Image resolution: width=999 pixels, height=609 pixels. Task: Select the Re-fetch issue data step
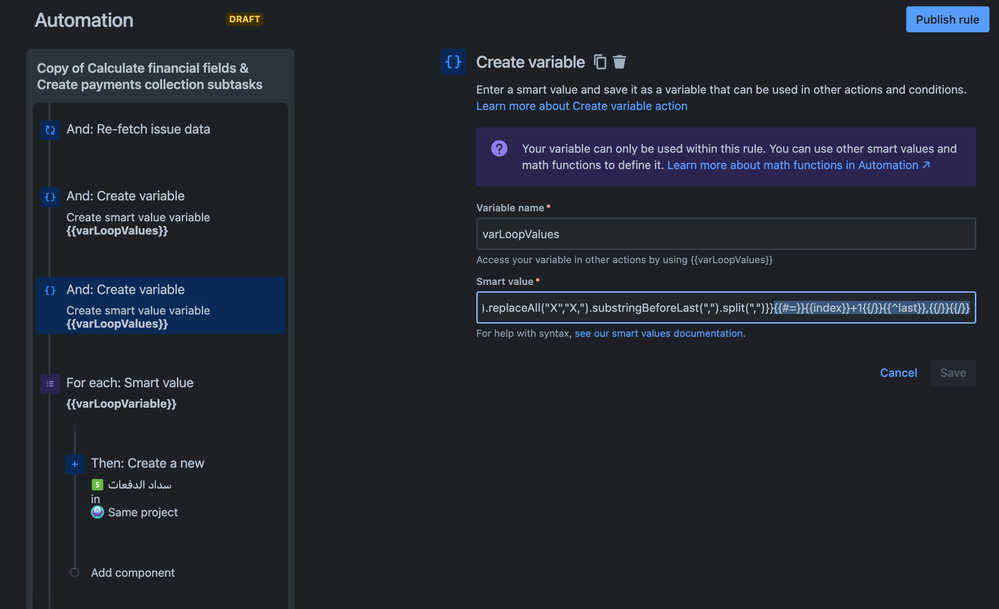(x=138, y=130)
